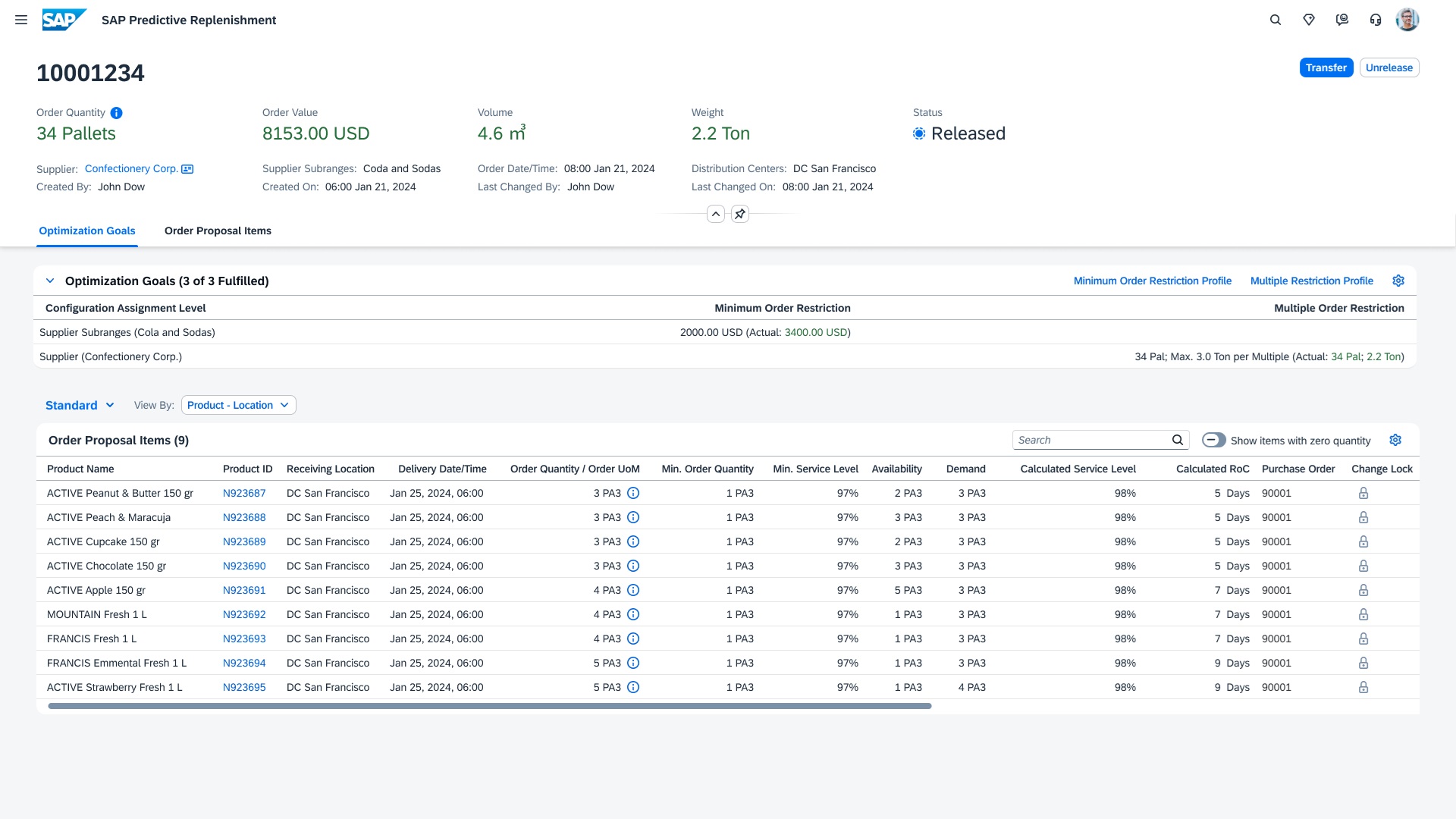Open Order Proposal Items table settings gear
The height and width of the screenshot is (819, 1456).
point(1395,440)
